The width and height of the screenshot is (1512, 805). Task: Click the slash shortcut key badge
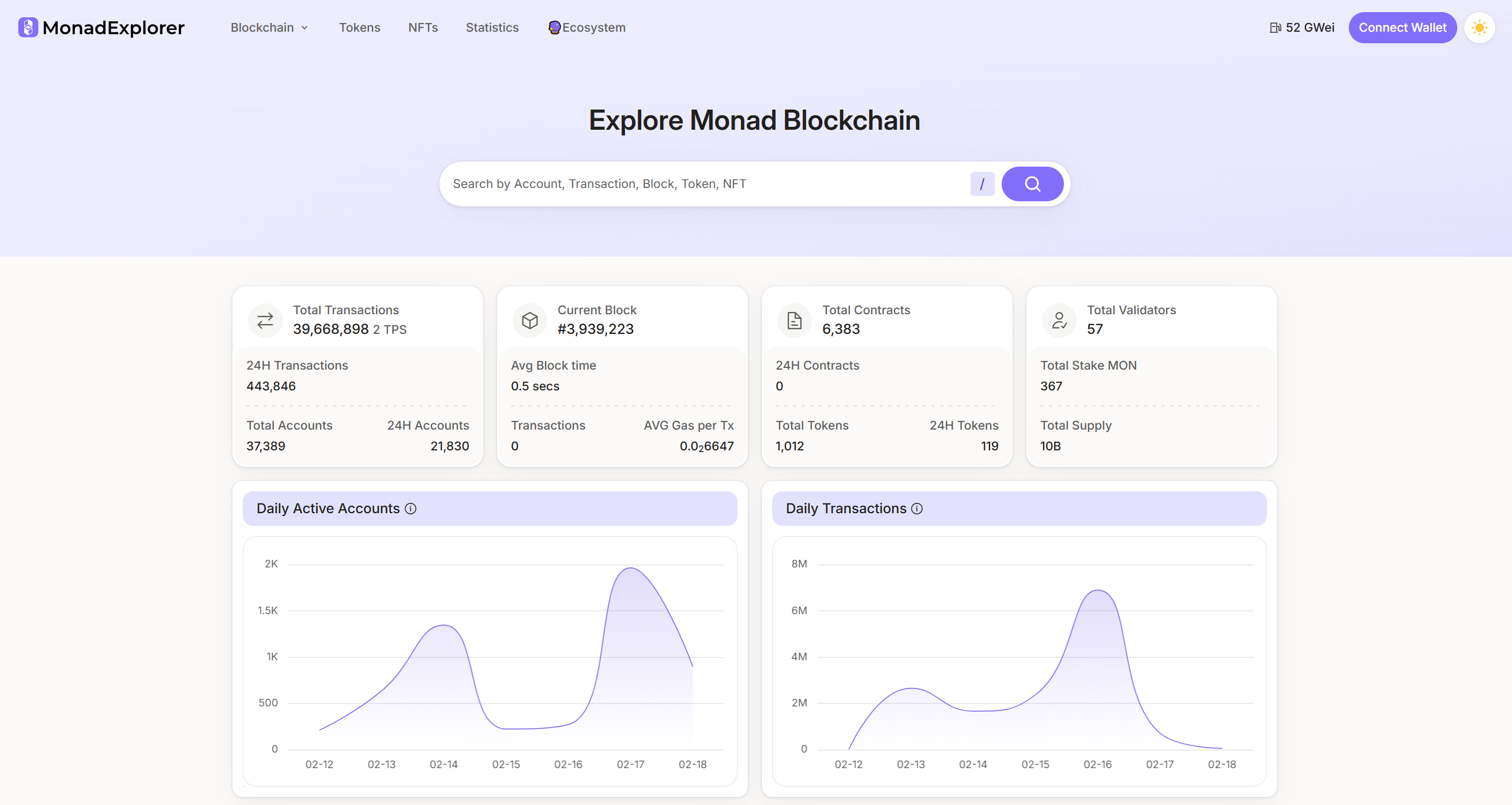click(x=982, y=184)
